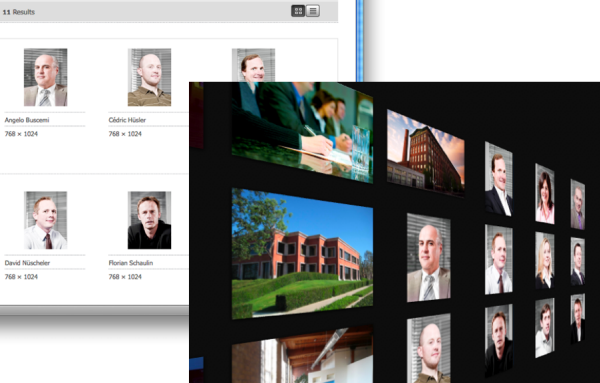Click the Cédric Hüsler name label
Image resolution: width=600 pixels, height=383 pixels.
127,120
